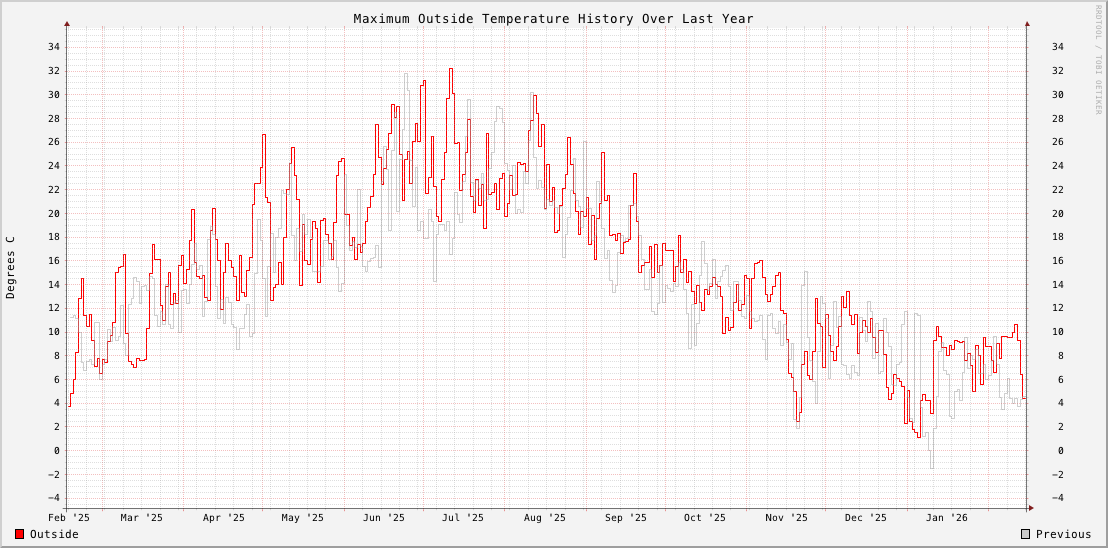This screenshot has height=548, width=1108.
Task: Click the gray Previous legend swatch
Action: (x=1025, y=534)
